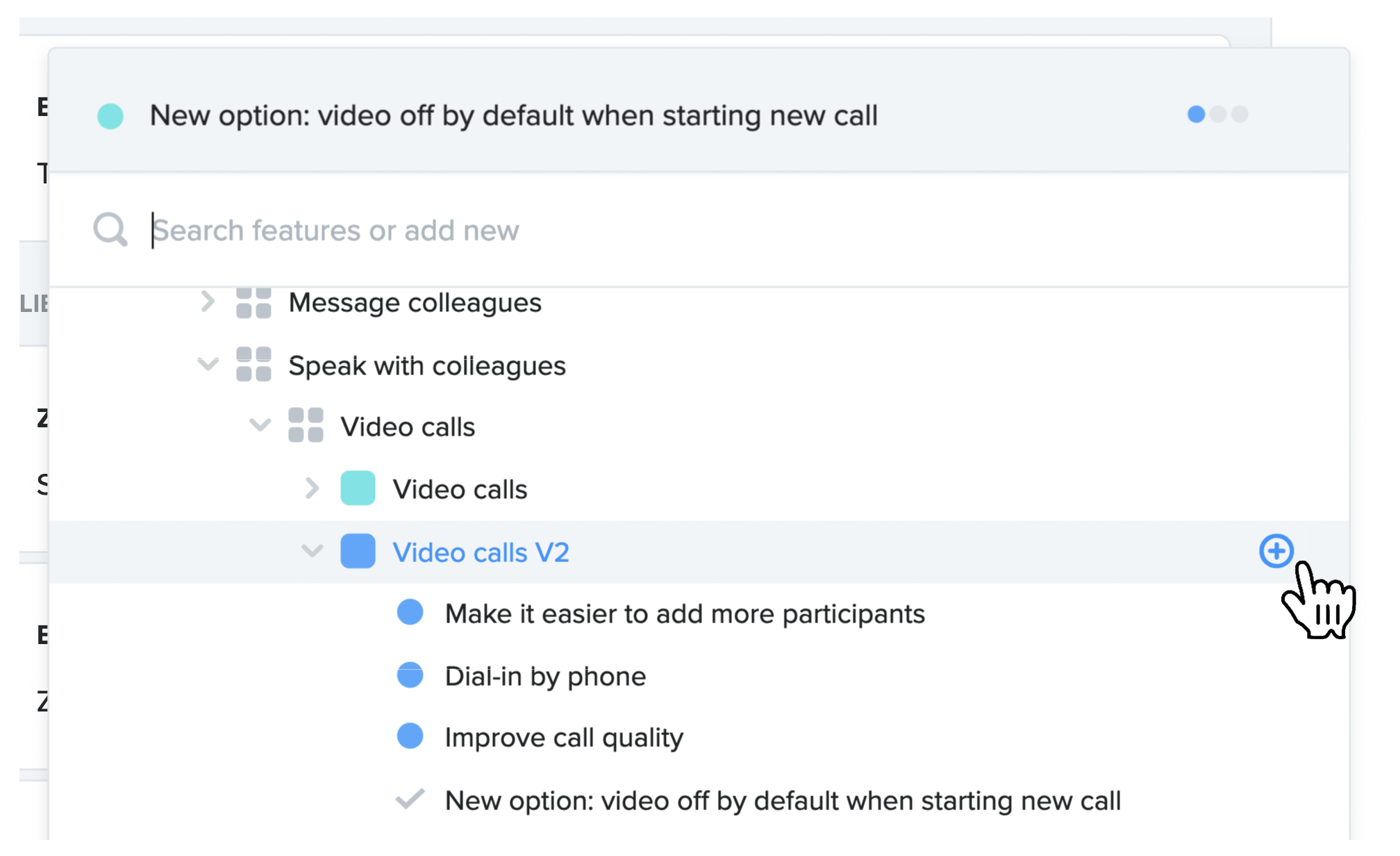Click the blue dot beside Dial-in by phone
Image resolution: width=1400 pixels, height=856 pixels.
click(410, 675)
